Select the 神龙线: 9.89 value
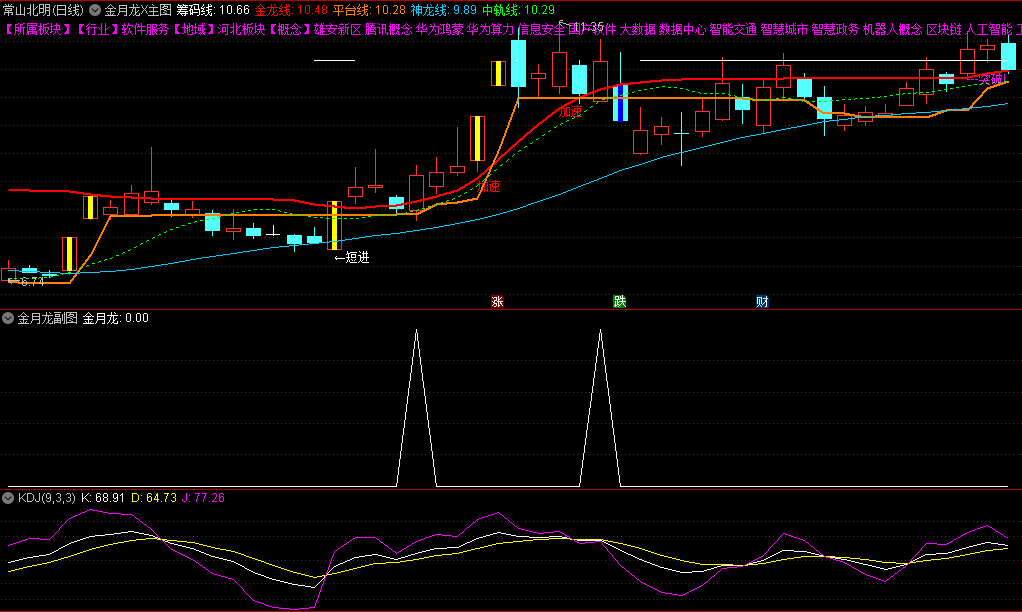The width and height of the screenshot is (1022, 612). click(x=444, y=10)
